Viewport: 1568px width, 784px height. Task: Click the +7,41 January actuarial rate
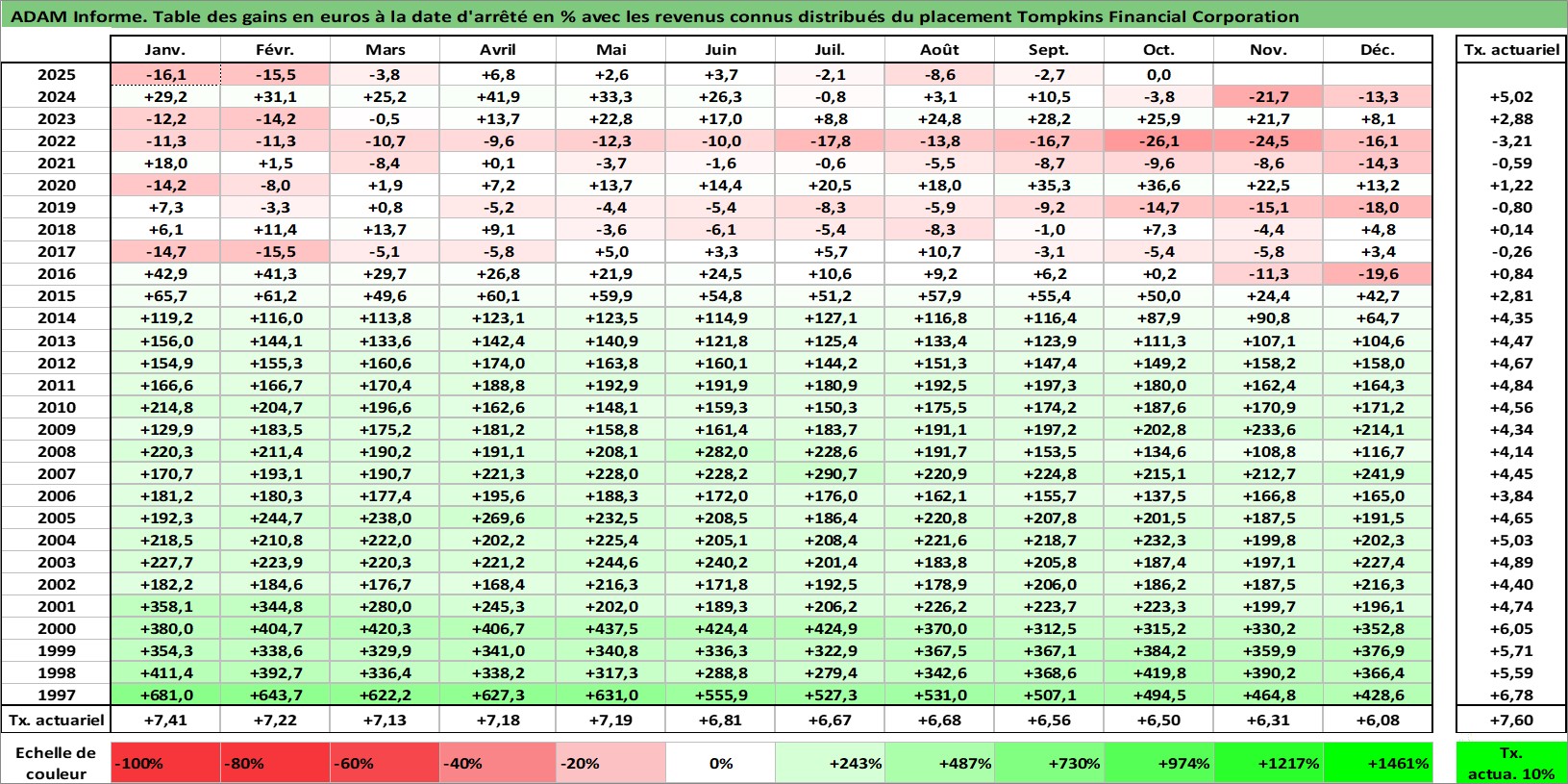coord(165,720)
